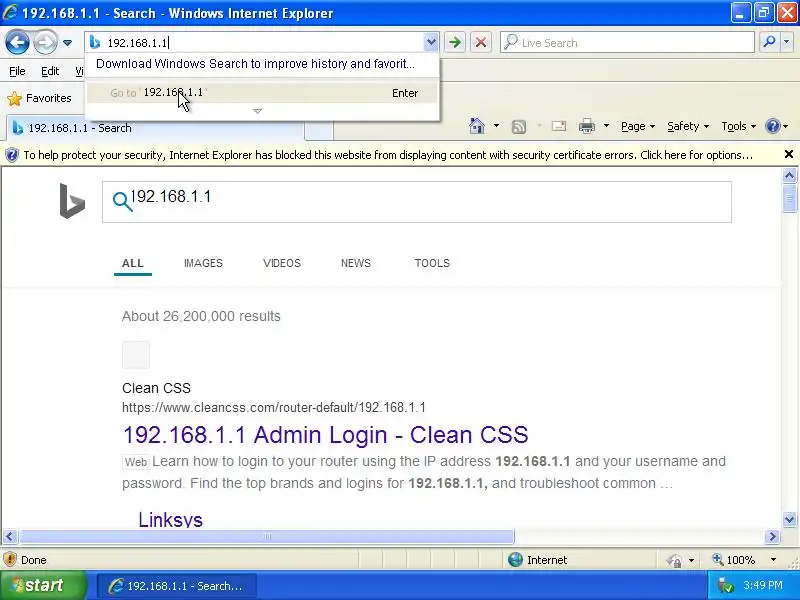The image size is (800, 600).
Task: Click the Bing logo on page
Action: (x=72, y=201)
